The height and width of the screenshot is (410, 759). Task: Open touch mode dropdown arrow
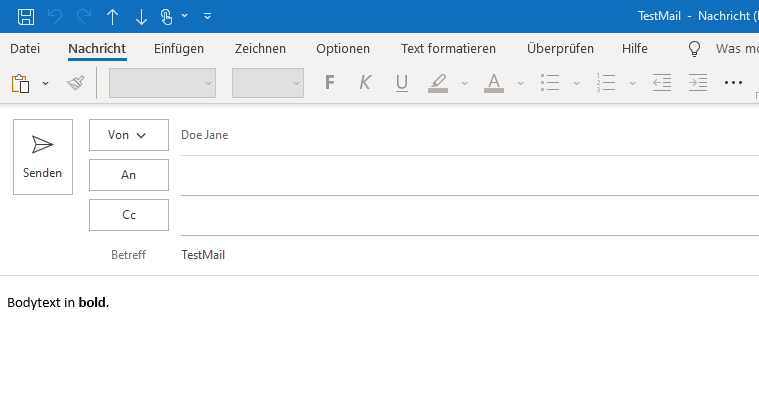pos(184,15)
